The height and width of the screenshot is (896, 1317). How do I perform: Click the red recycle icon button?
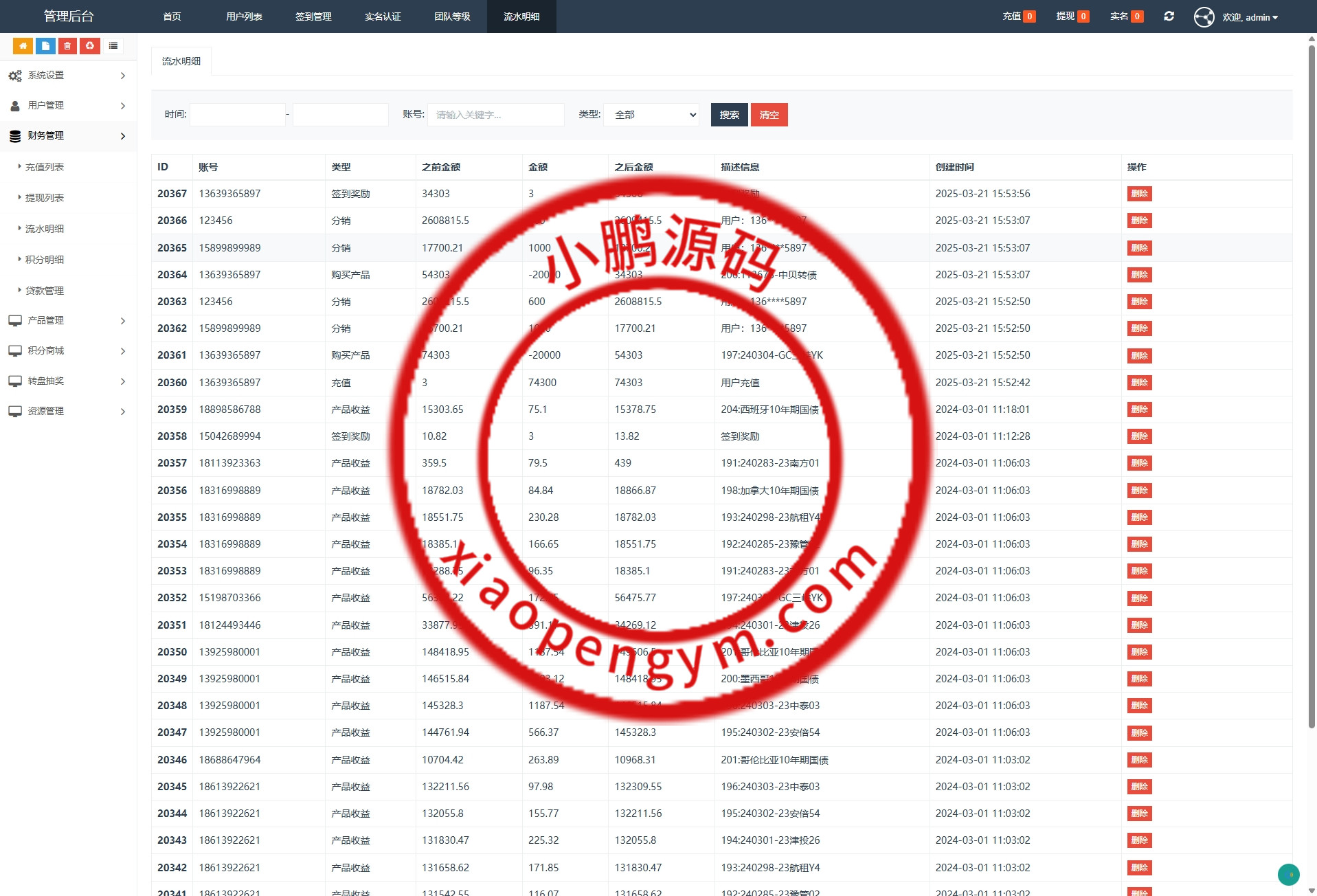click(90, 46)
